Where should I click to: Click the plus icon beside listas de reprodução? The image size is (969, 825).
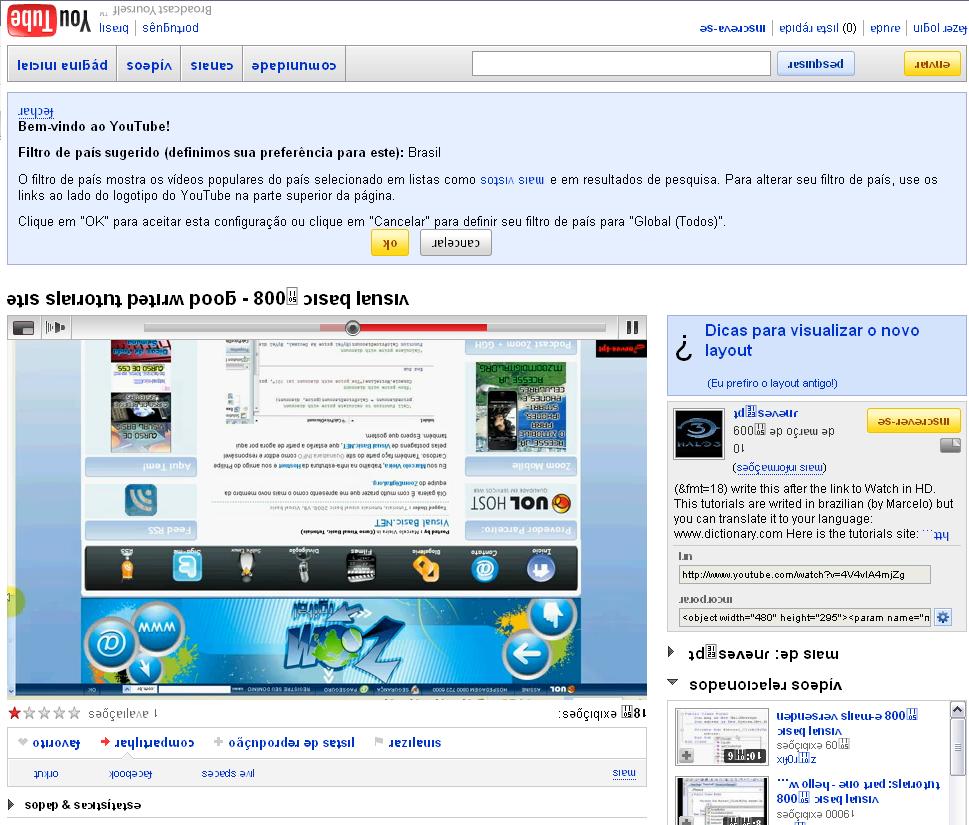[x=218, y=742]
